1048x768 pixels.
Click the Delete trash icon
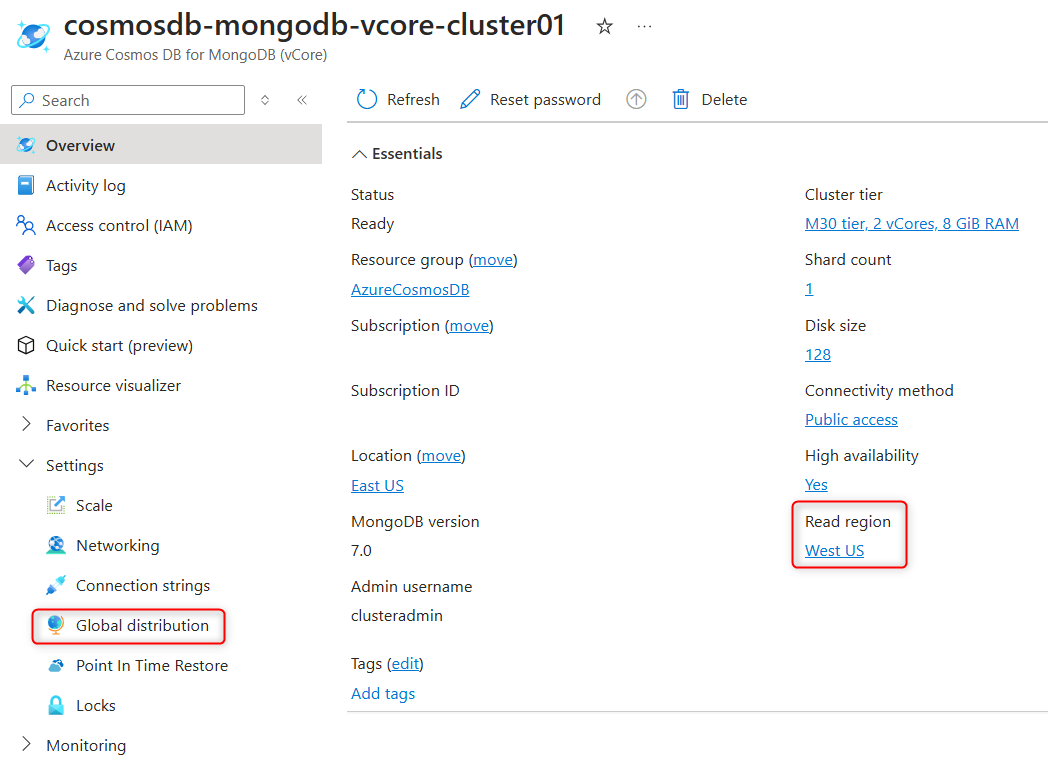pos(681,99)
